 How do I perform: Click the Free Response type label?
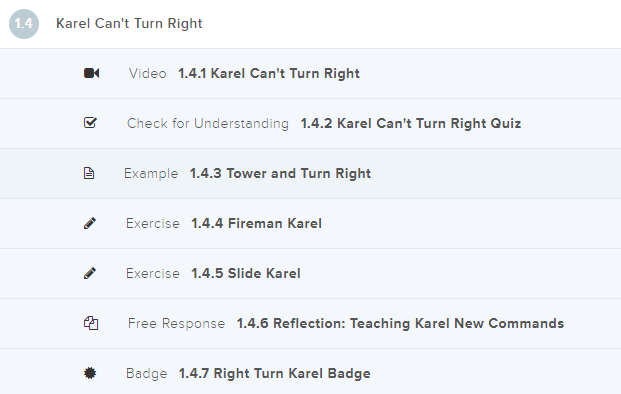pyautogui.click(x=176, y=323)
